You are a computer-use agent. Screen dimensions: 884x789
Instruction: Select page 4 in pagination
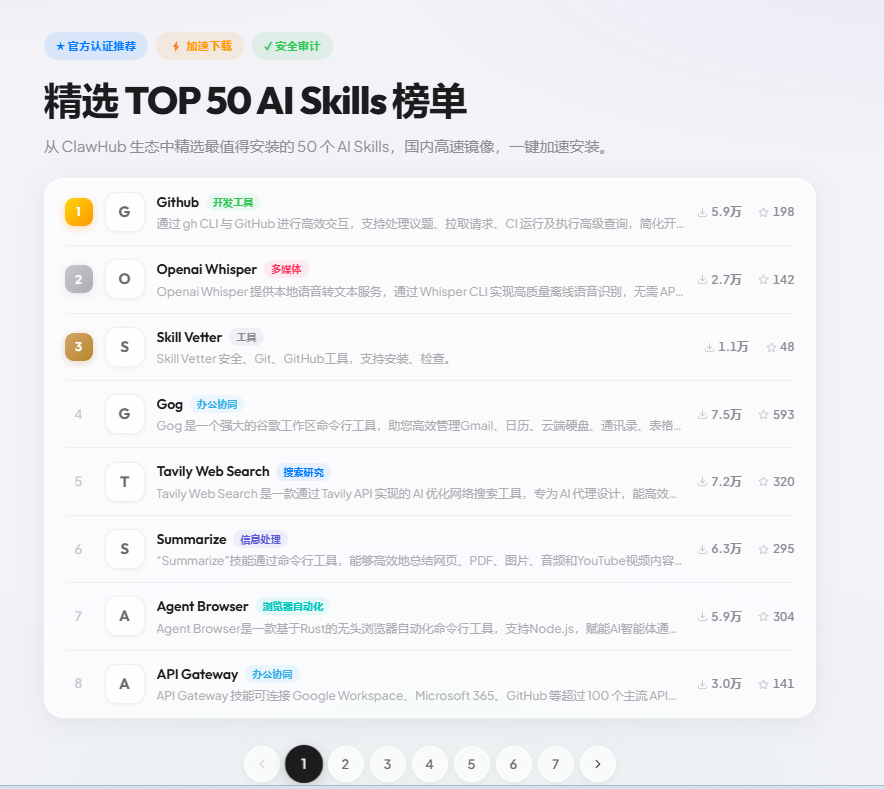click(430, 764)
